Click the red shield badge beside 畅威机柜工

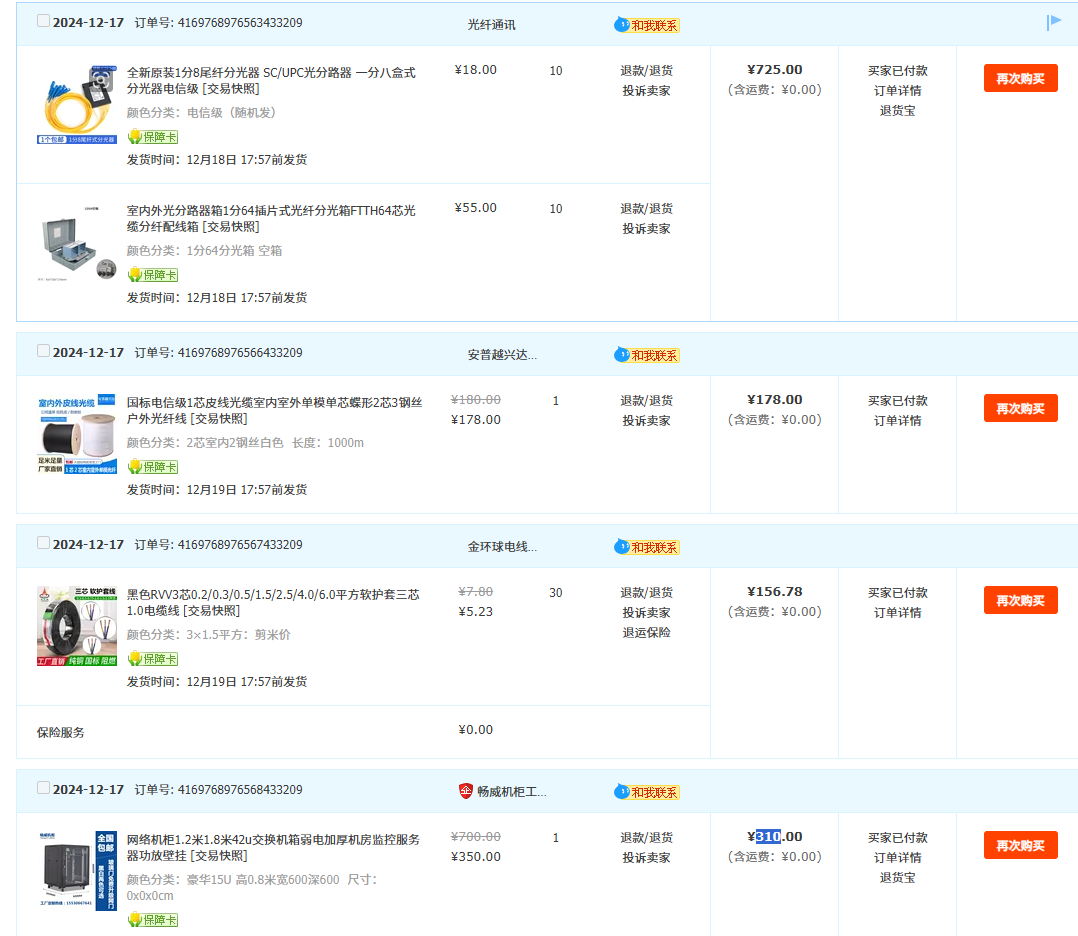click(x=466, y=791)
